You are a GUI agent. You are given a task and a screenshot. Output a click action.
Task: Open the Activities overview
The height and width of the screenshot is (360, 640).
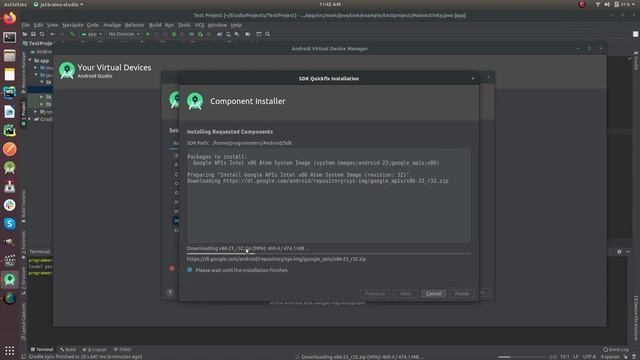click(x=15, y=4)
